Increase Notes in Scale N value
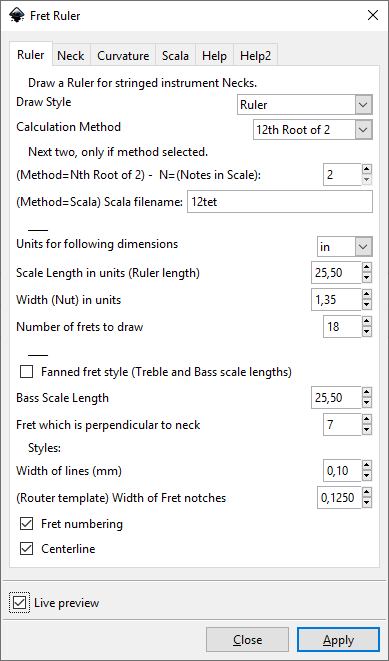 [x=367, y=169]
